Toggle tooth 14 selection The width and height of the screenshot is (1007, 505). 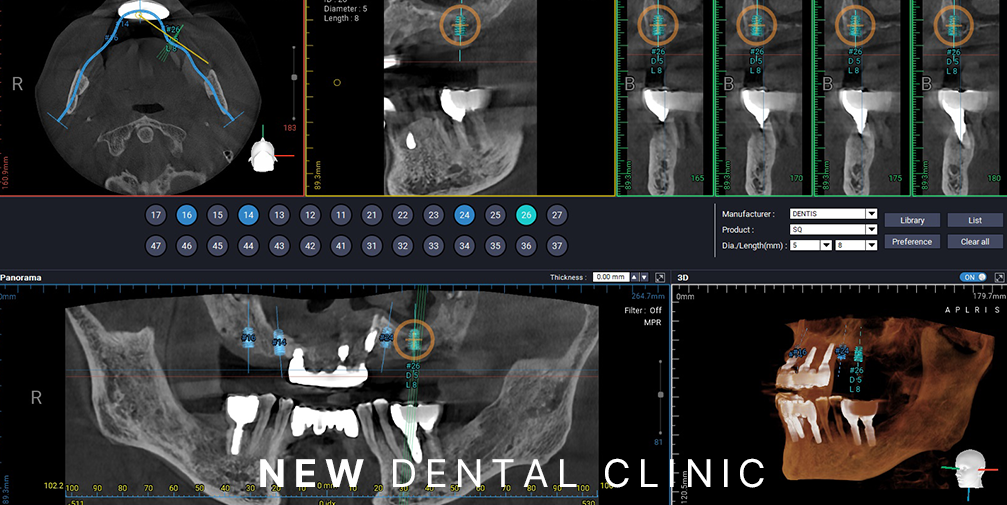click(x=248, y=215)
